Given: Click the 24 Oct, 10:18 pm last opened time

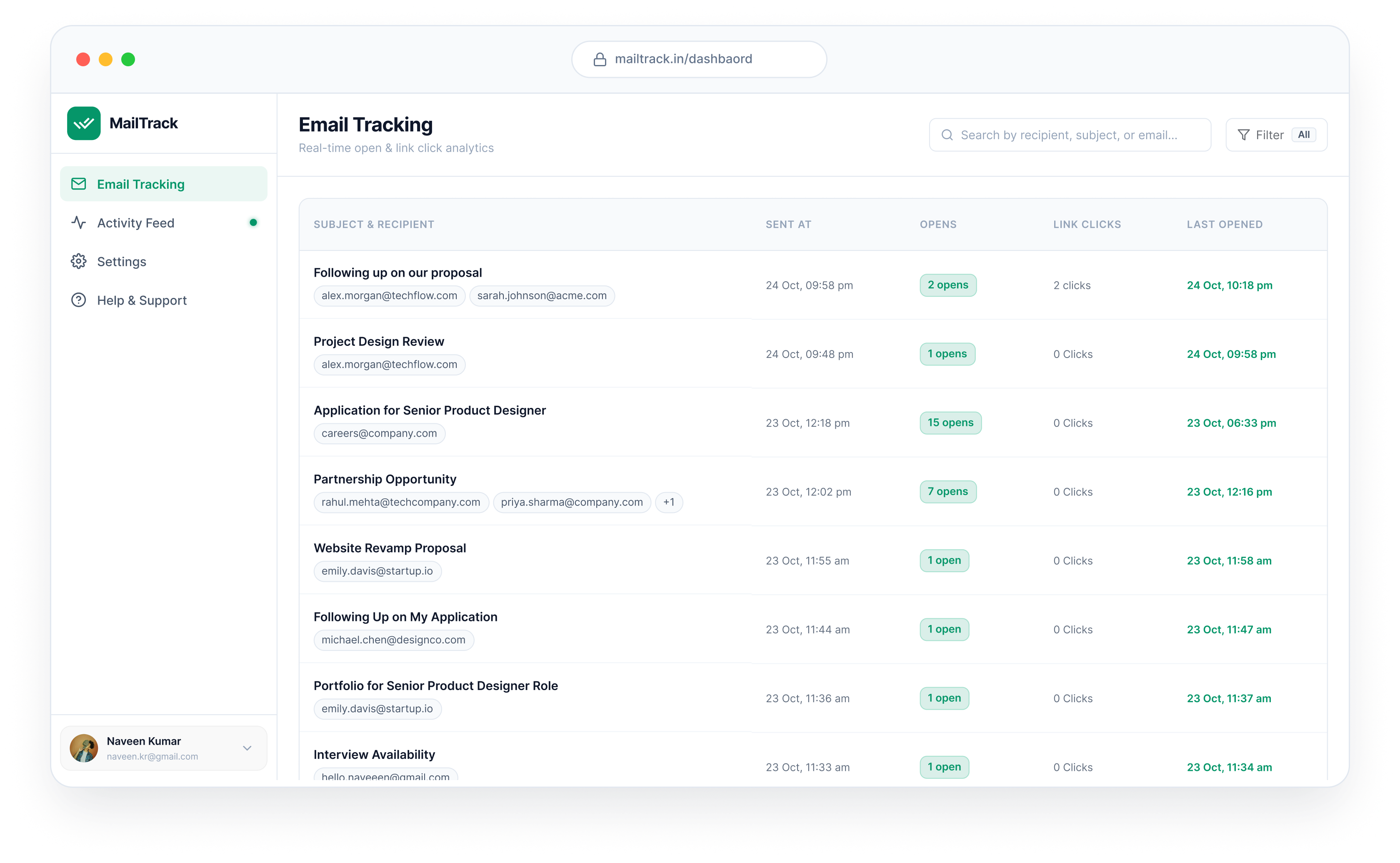Looking at the screenshot, I should click(x=1229, y=285).
